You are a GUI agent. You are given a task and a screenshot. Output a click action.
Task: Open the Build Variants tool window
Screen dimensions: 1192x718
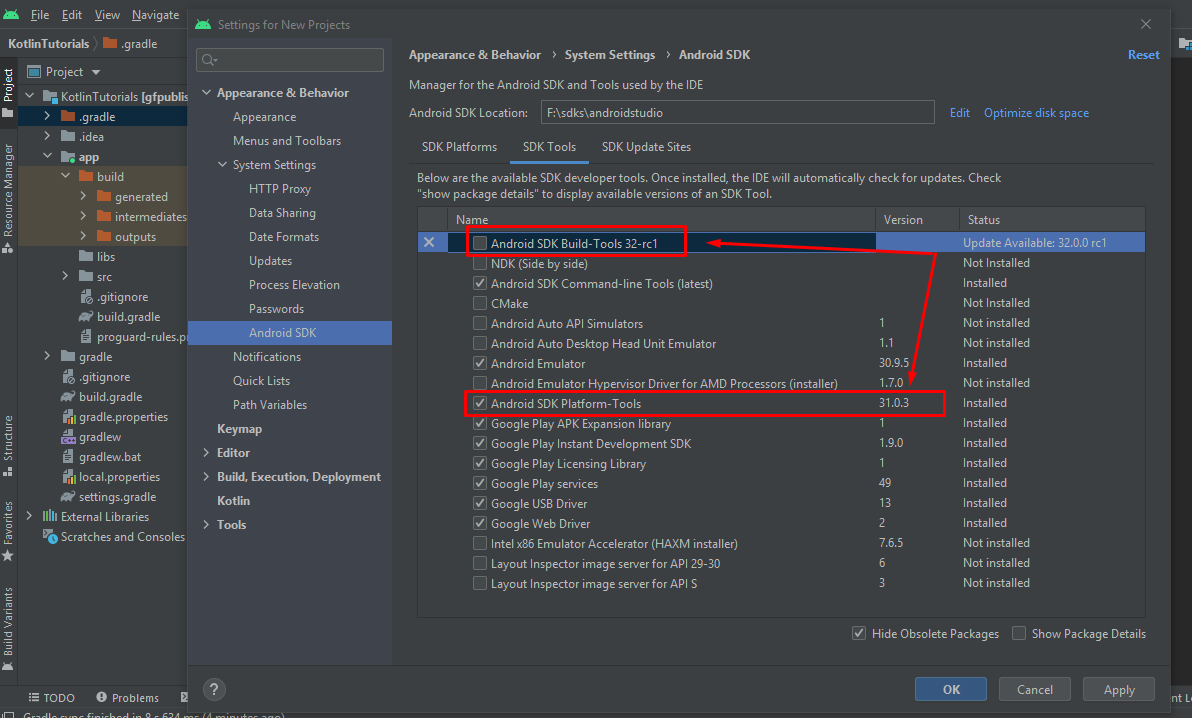click(x=8, y=627)
